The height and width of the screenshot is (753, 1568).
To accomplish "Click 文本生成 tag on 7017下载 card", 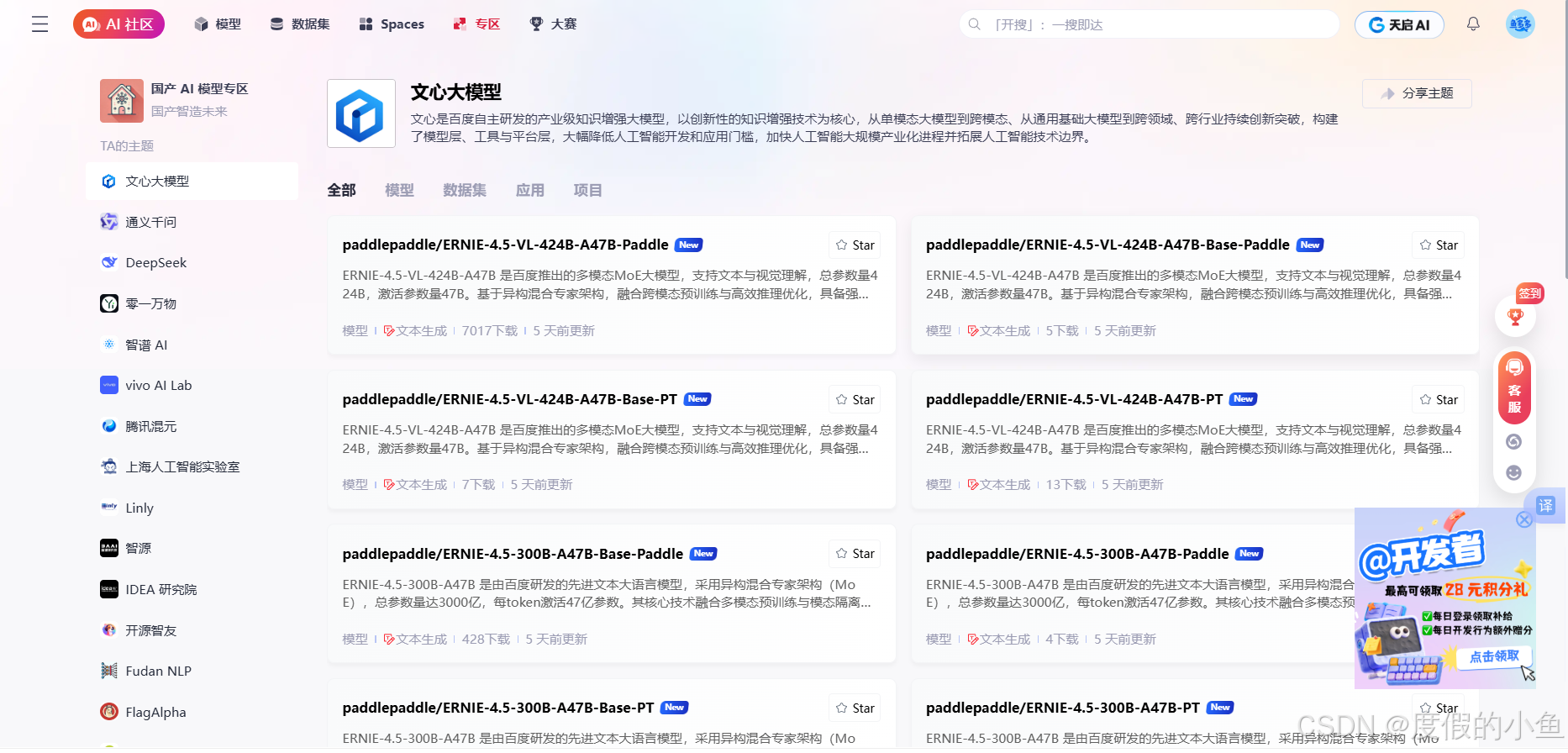I will coord(415,331).
